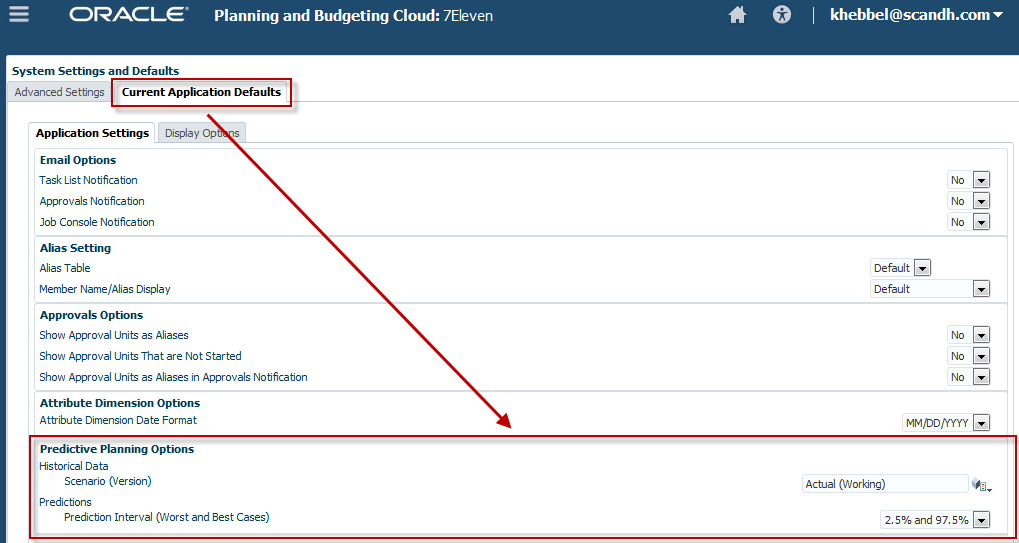Open khebbel@scandh.com user menu

coord(916,15)
